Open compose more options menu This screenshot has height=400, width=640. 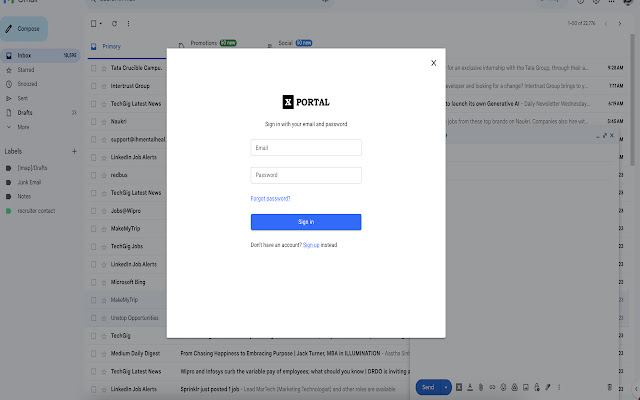click(x=559, y=387)
